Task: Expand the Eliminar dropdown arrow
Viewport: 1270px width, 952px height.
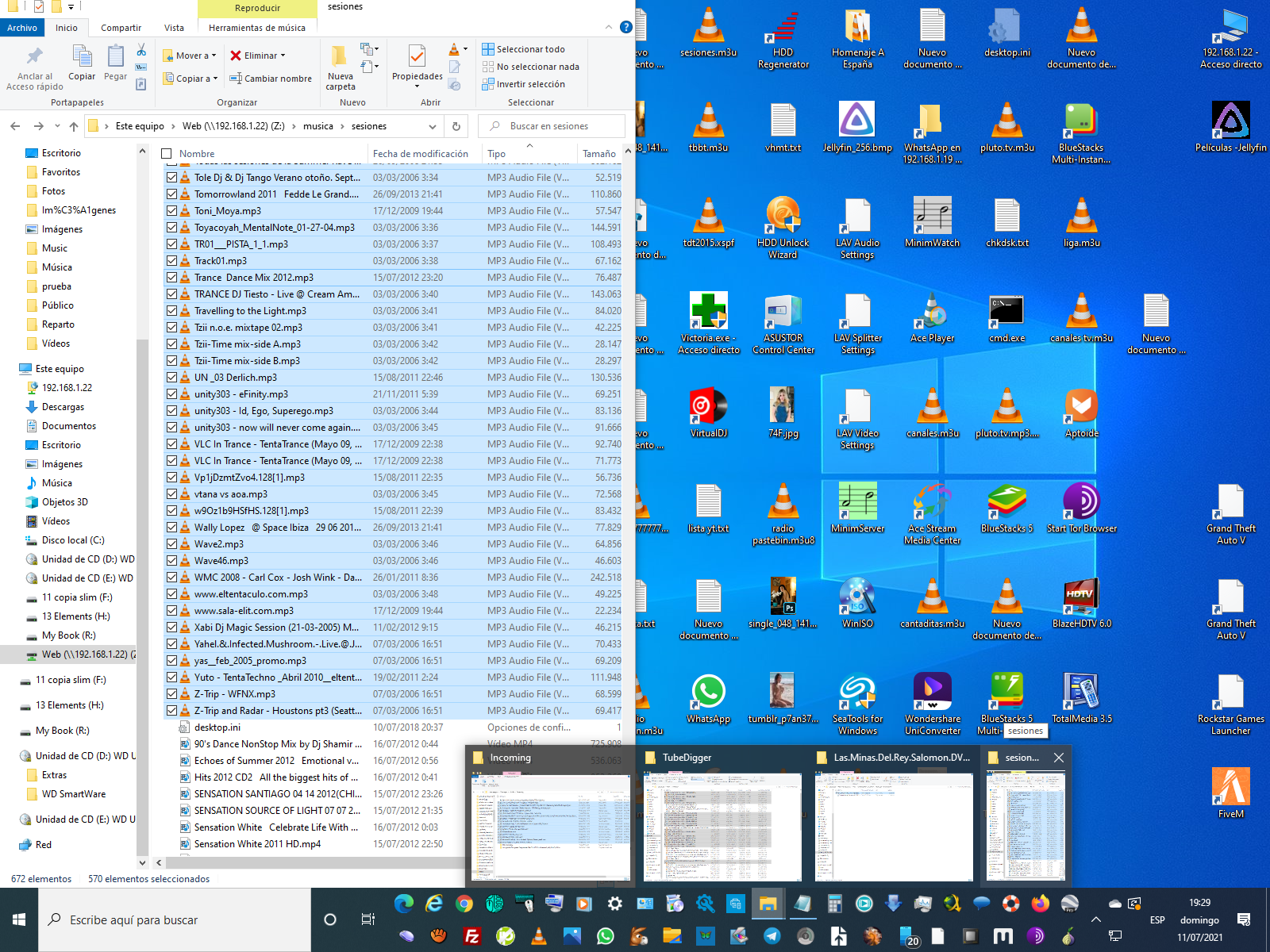Action: click(283, 56)
